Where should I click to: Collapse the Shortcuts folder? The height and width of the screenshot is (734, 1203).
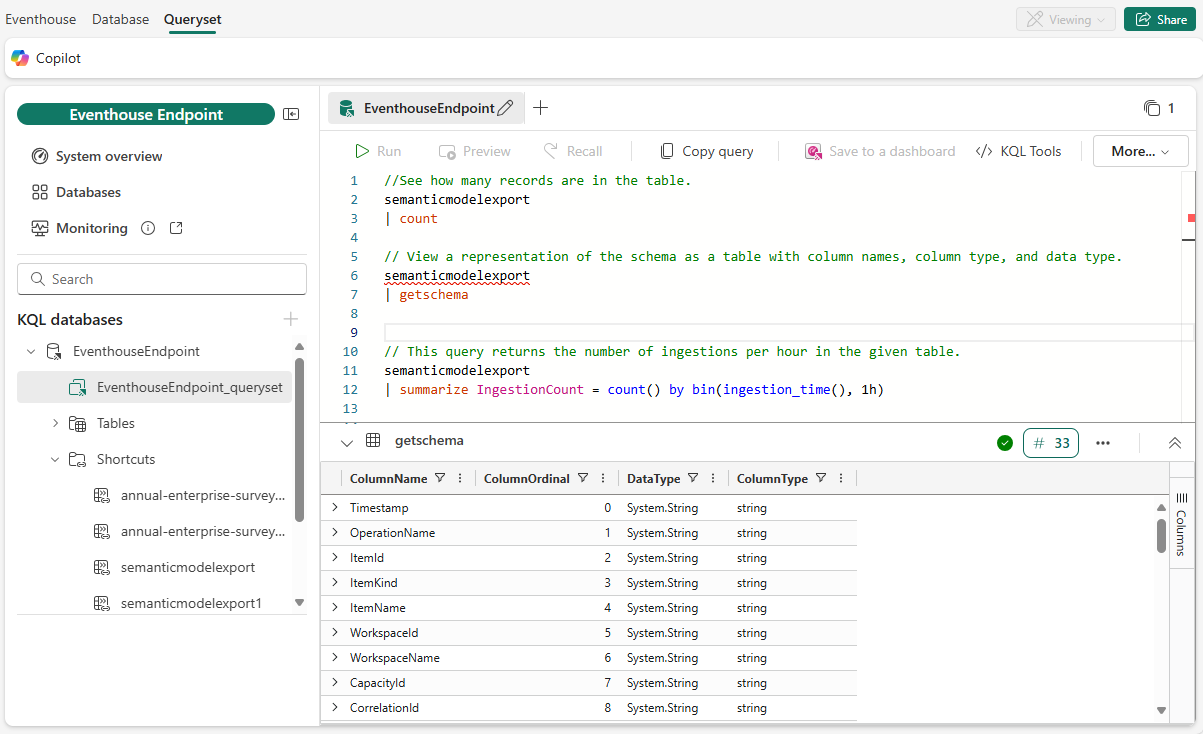(55, 459)
